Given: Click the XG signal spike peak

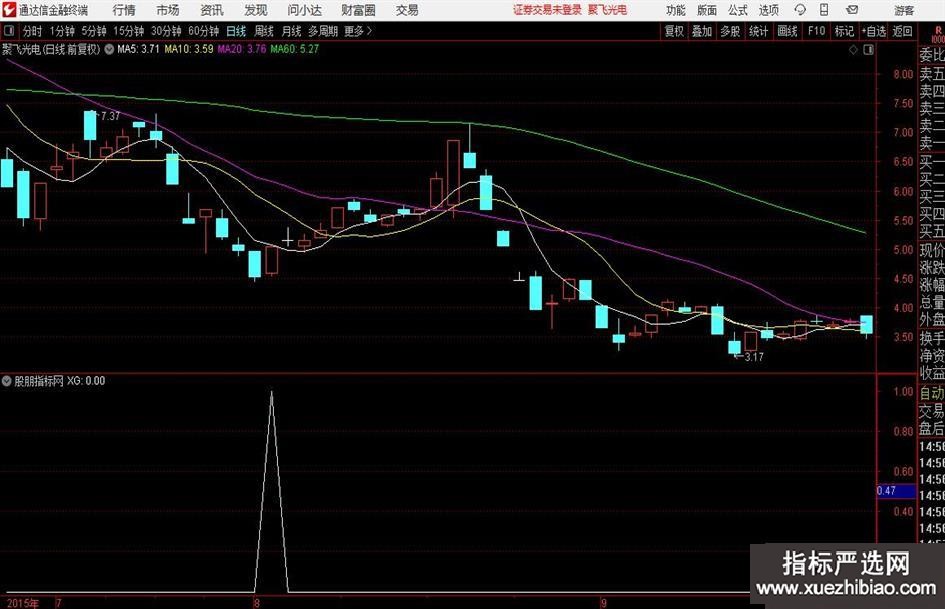Looking at the screenshot, I should point(272,393).
